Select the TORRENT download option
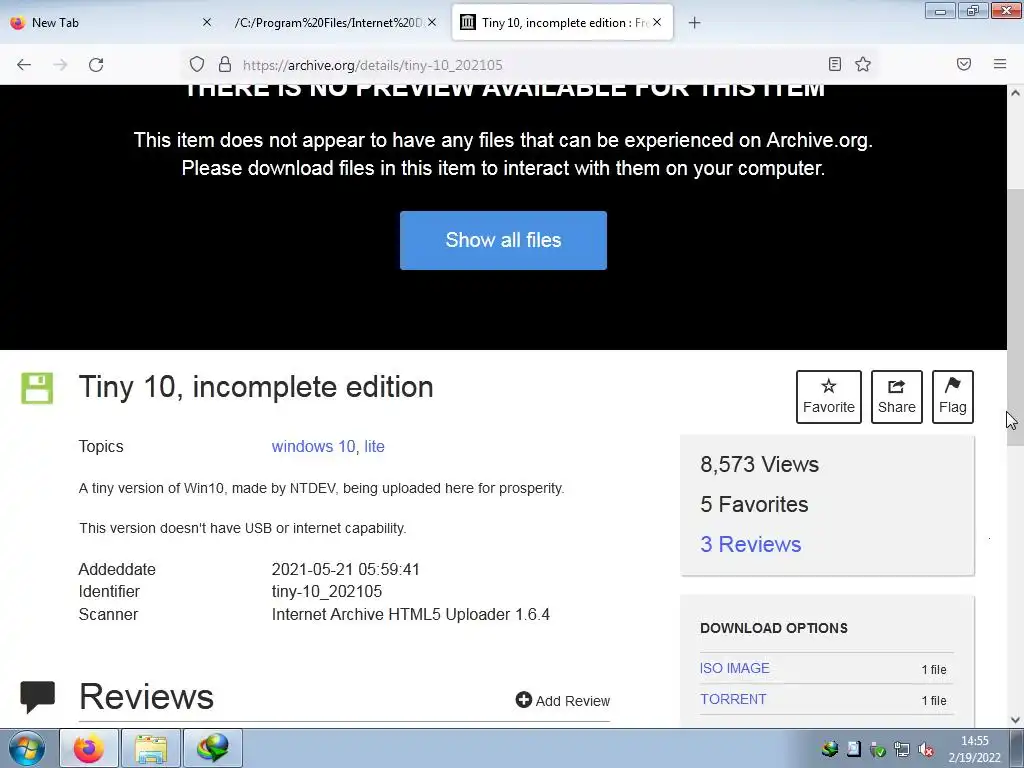The width and height of the screenshot is (1024, 768). pyautogui.click(x=733, y=699)
